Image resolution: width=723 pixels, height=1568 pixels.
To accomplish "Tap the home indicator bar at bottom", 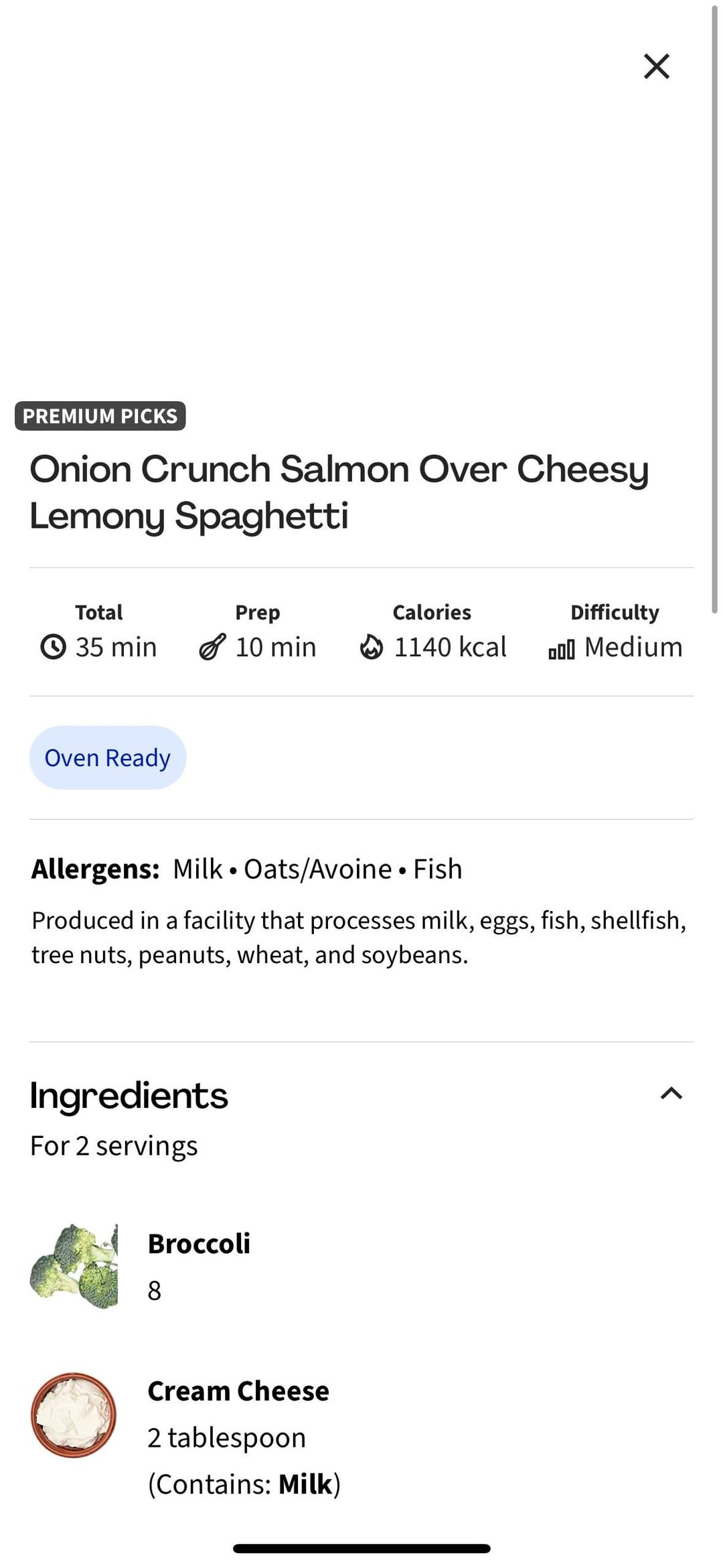I will [x=361, y=1549].
